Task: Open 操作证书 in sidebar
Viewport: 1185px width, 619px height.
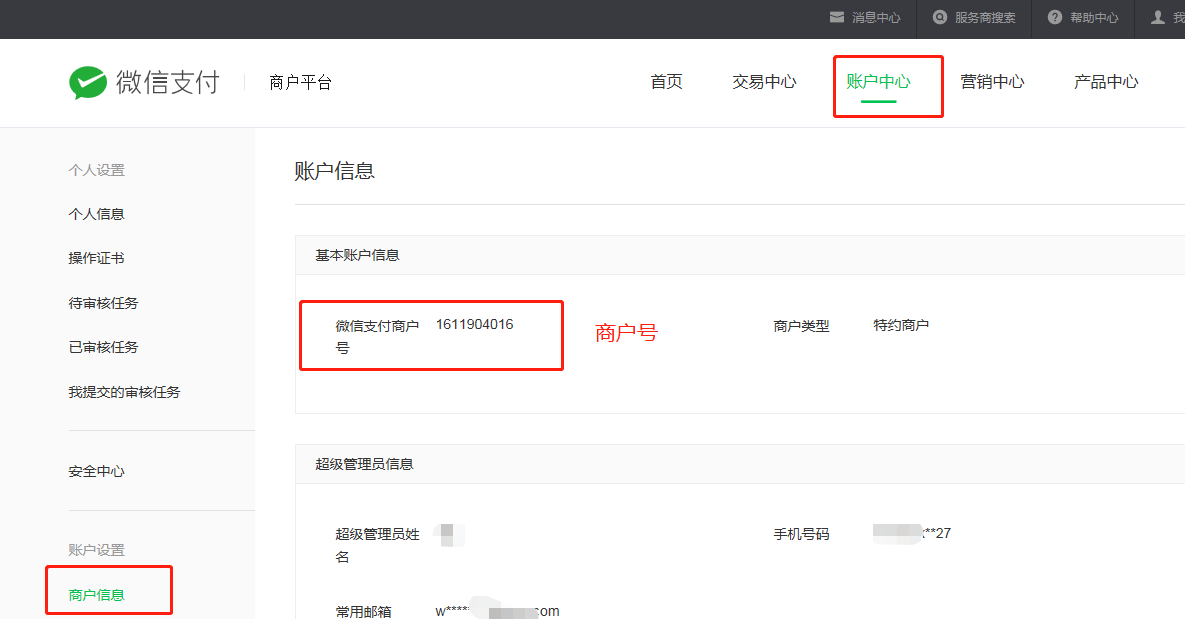Action: tap(96, 258)
